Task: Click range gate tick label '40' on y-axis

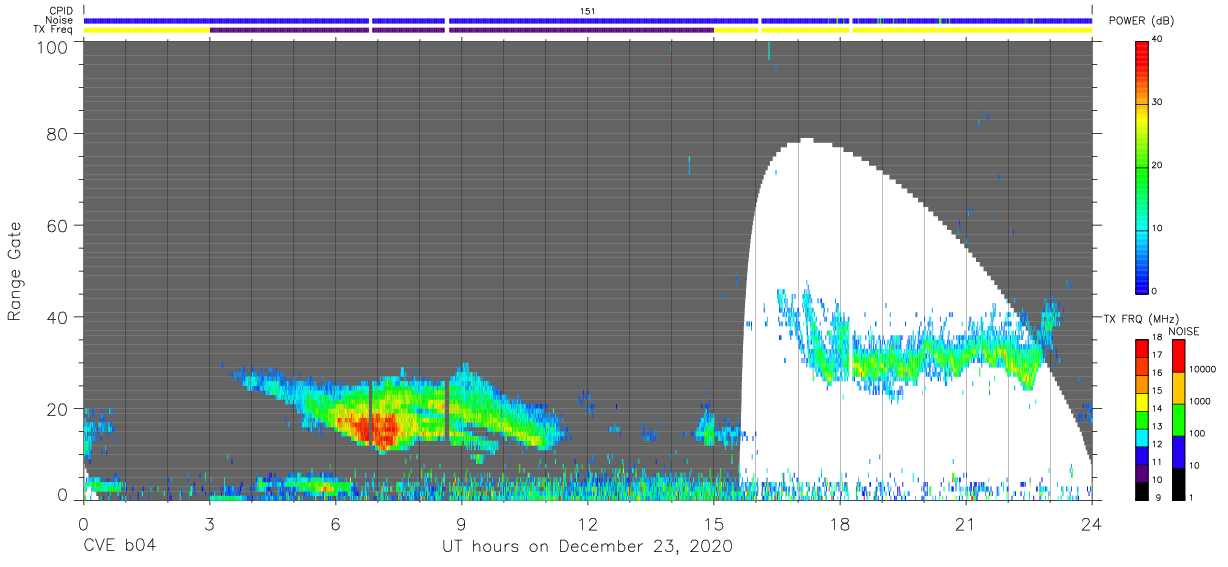Action: click(59, 317)
